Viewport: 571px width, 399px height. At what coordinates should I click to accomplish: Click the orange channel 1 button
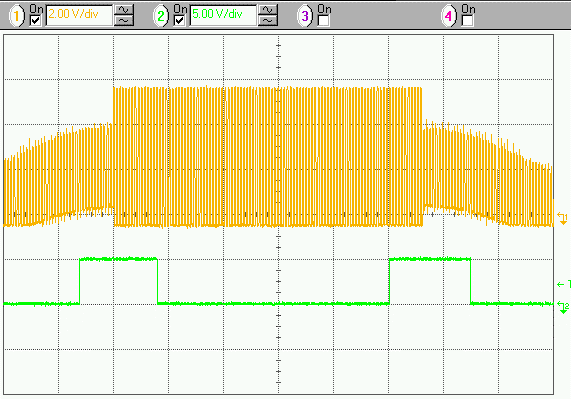click(16, 16)
